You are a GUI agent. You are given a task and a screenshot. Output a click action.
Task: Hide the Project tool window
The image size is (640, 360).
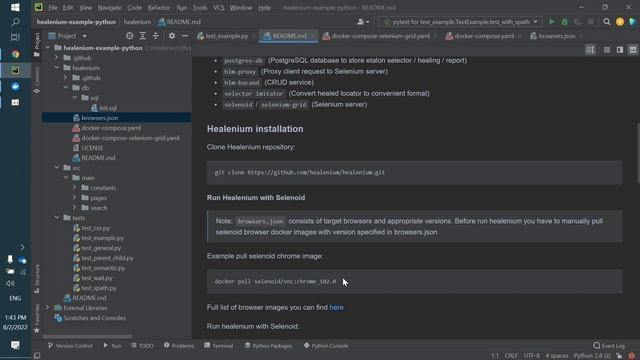pos(185,36)
